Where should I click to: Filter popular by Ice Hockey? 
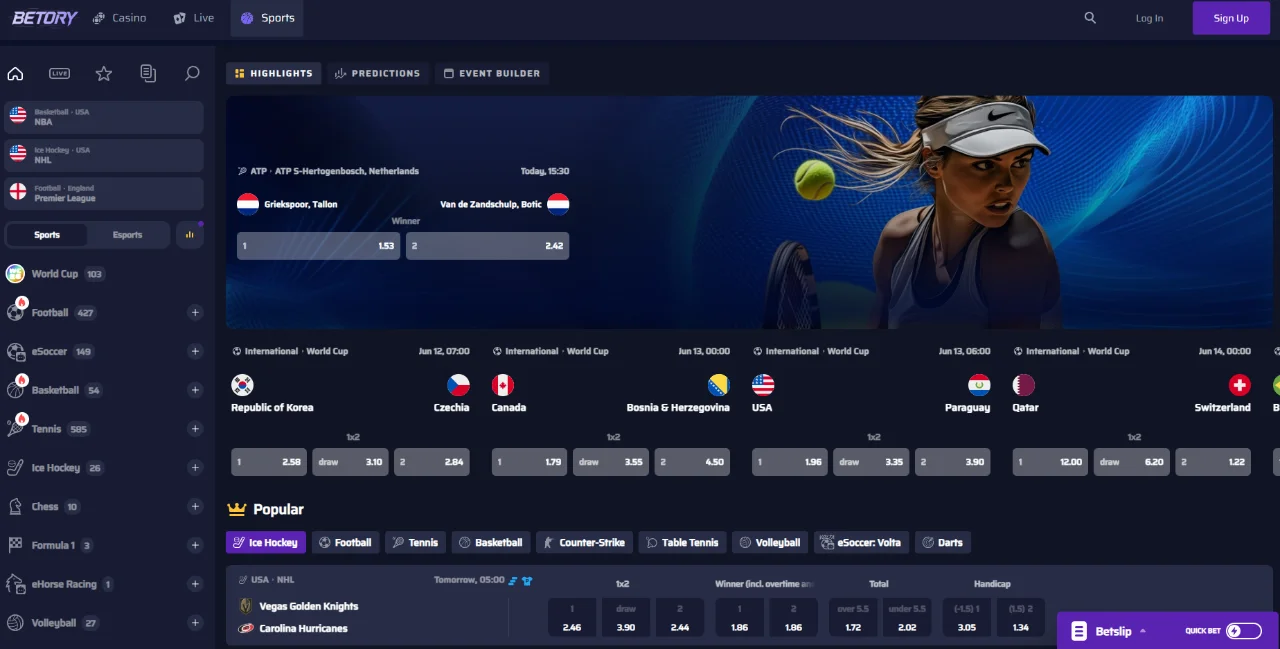click(x=266, y=542)
